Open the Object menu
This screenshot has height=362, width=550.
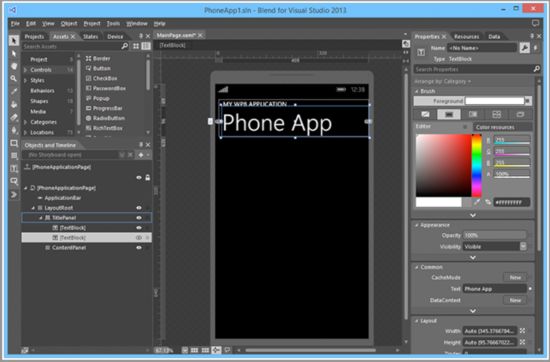pos(69,24)
